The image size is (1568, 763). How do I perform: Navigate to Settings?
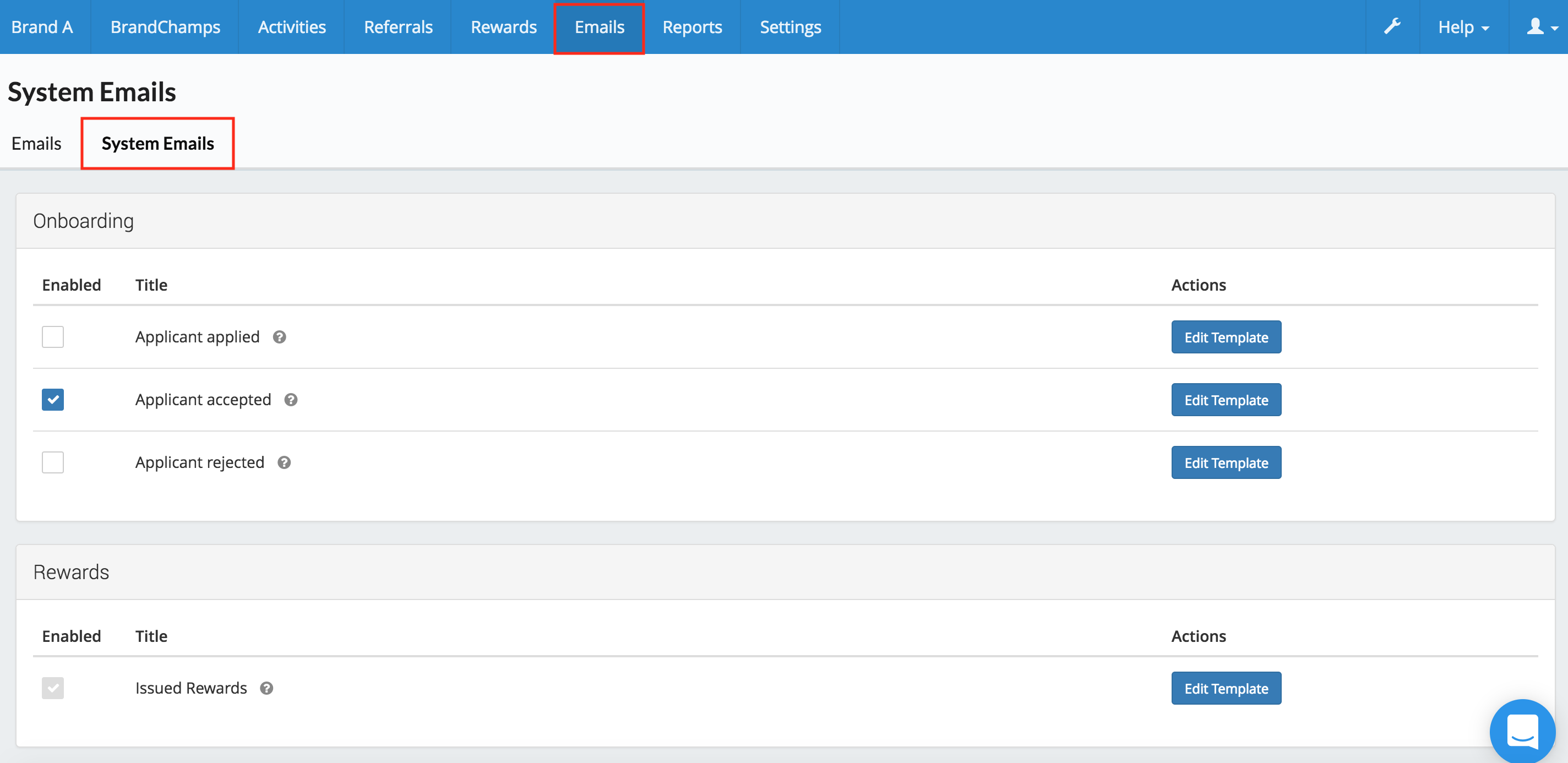790,26
